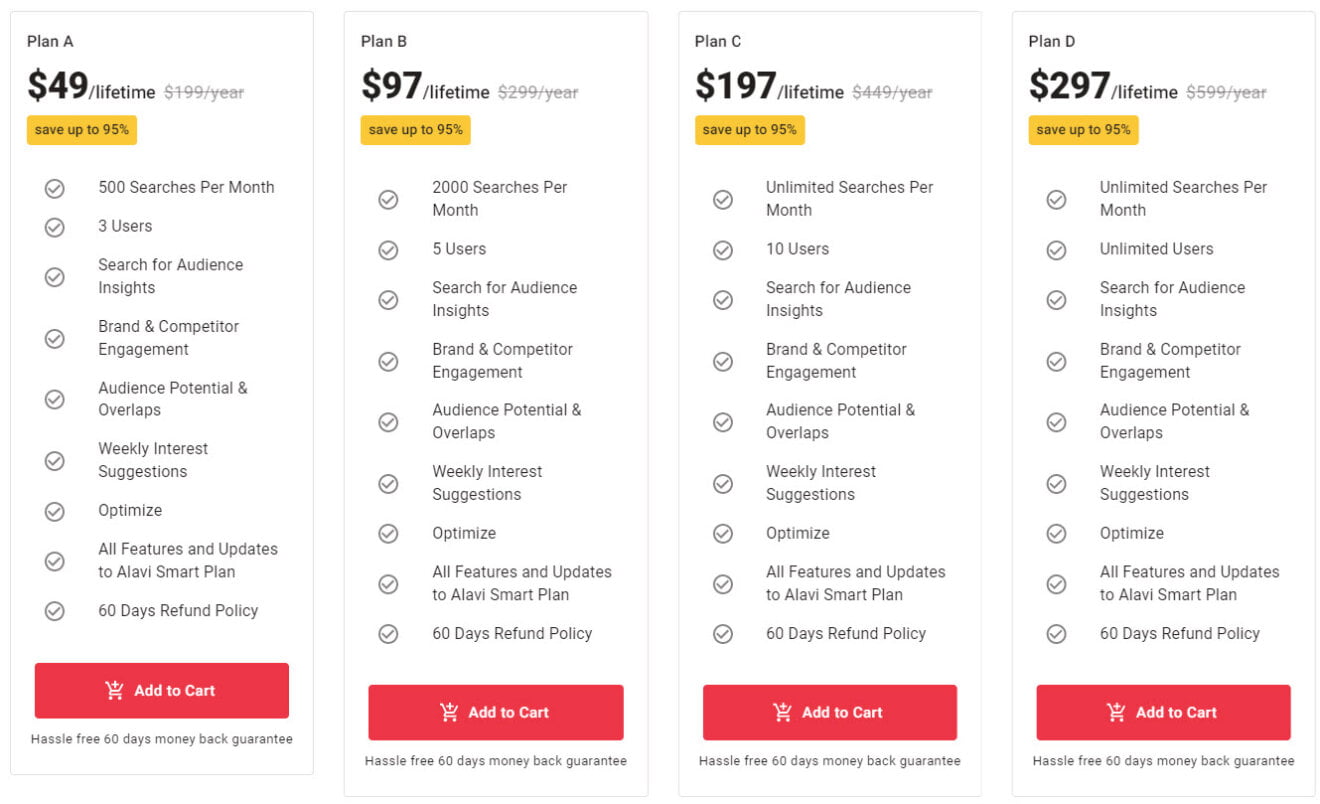The image size is (1320, 804).
Task: Click the cart icon on Plan A's button
Action: click(115, 691)
